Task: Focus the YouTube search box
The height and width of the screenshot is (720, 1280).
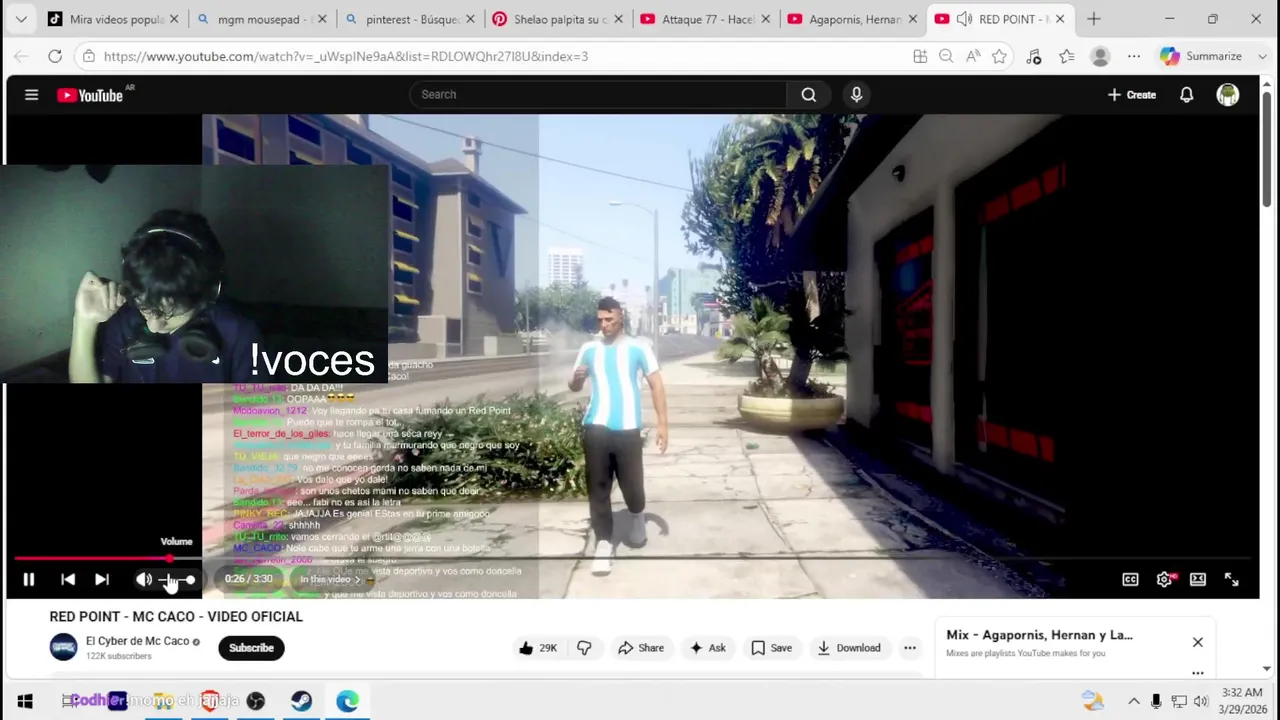Action: (x=598, y=94)
